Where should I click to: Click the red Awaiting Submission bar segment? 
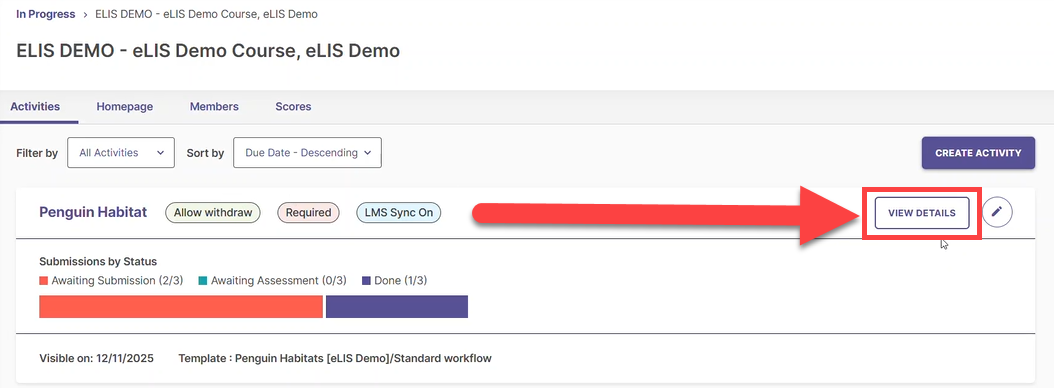coord(181,307)
